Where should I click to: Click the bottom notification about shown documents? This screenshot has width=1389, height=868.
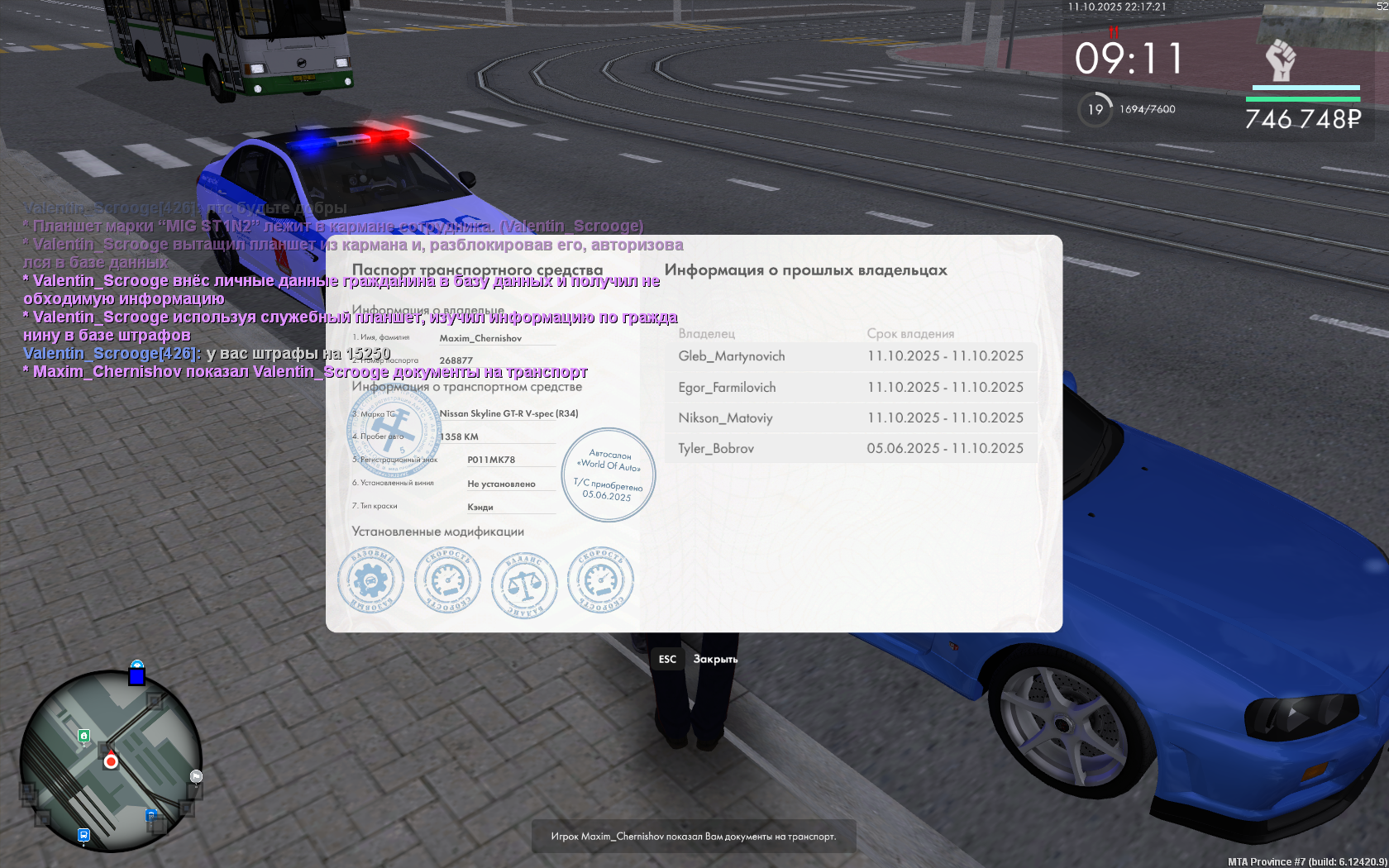coord(694,837)
